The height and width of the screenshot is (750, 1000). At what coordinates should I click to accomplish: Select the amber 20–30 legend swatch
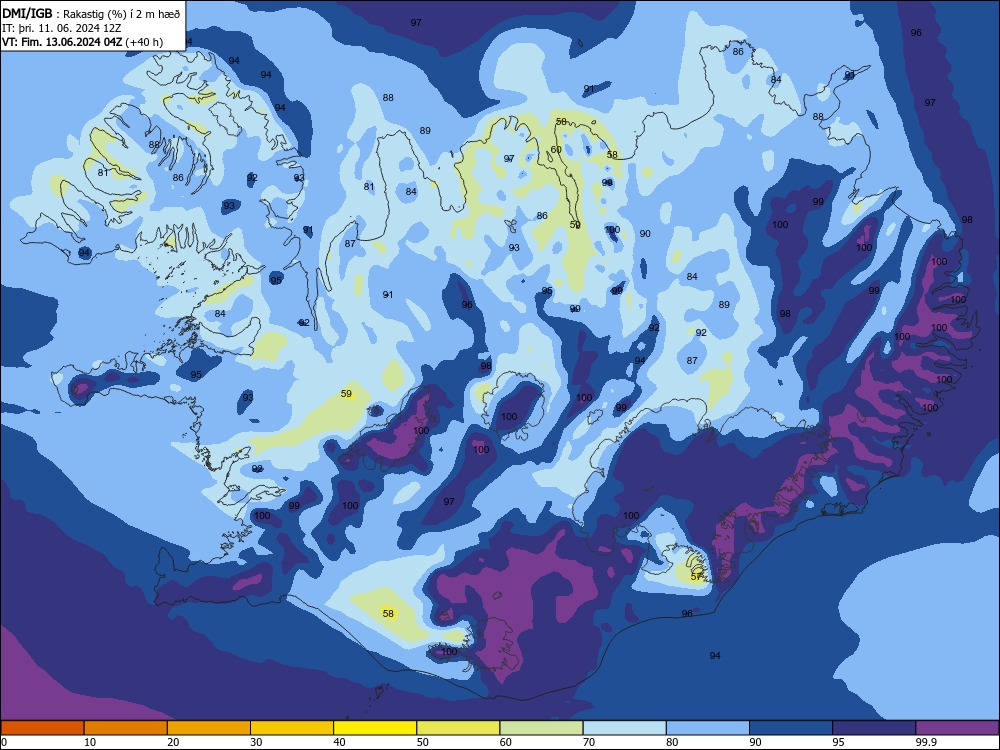coord(209,728)
